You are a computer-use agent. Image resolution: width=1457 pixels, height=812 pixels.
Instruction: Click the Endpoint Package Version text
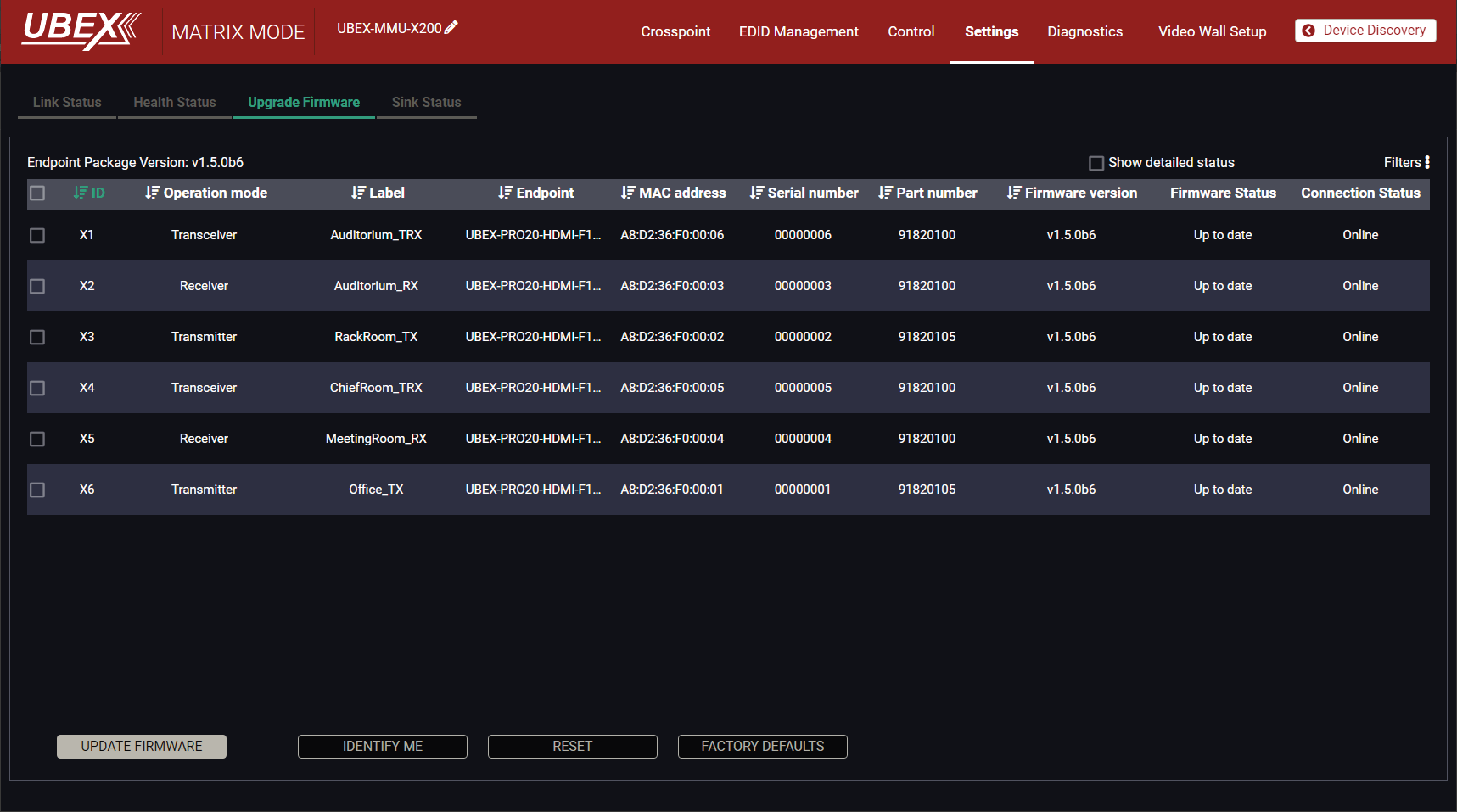tap(135, 162)
